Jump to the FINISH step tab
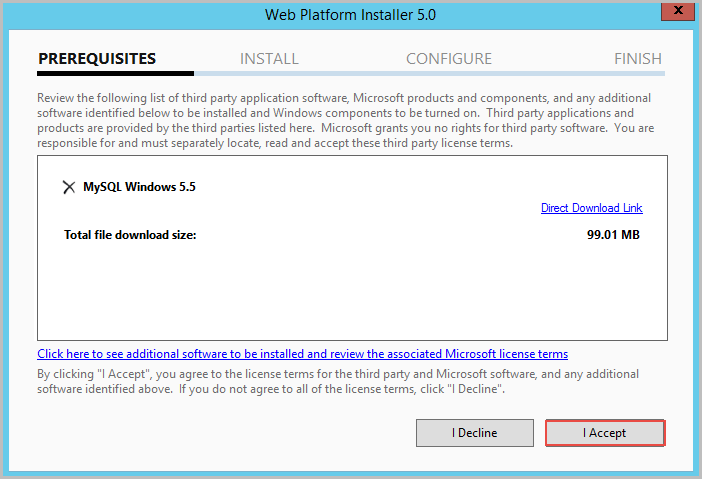 [637, 59]
